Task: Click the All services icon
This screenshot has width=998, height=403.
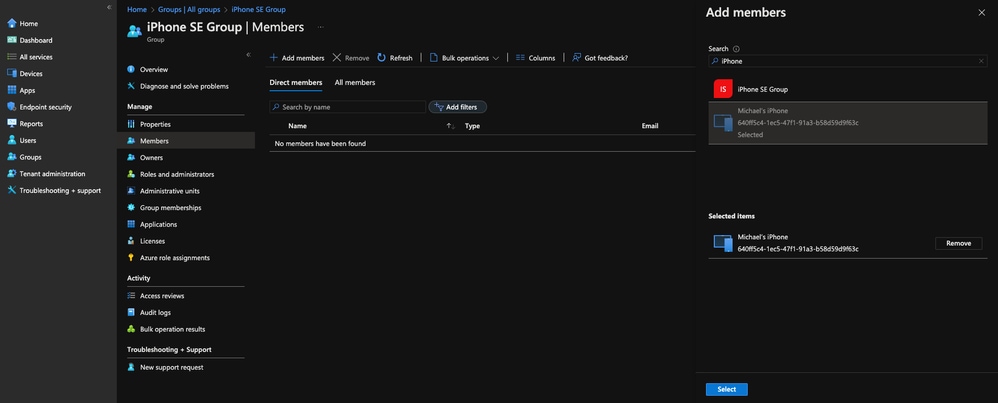Action: [11, 57]
